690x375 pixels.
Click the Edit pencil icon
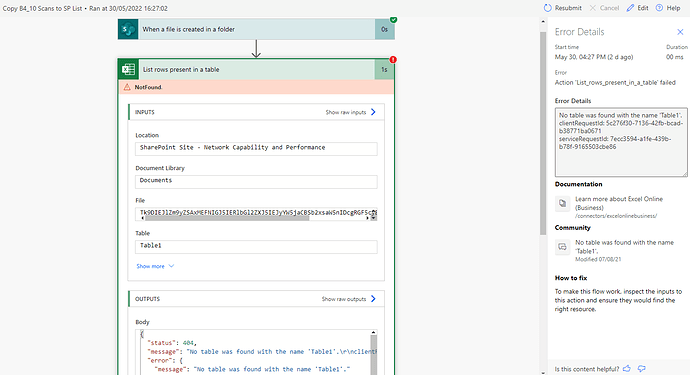pos(631,8)
